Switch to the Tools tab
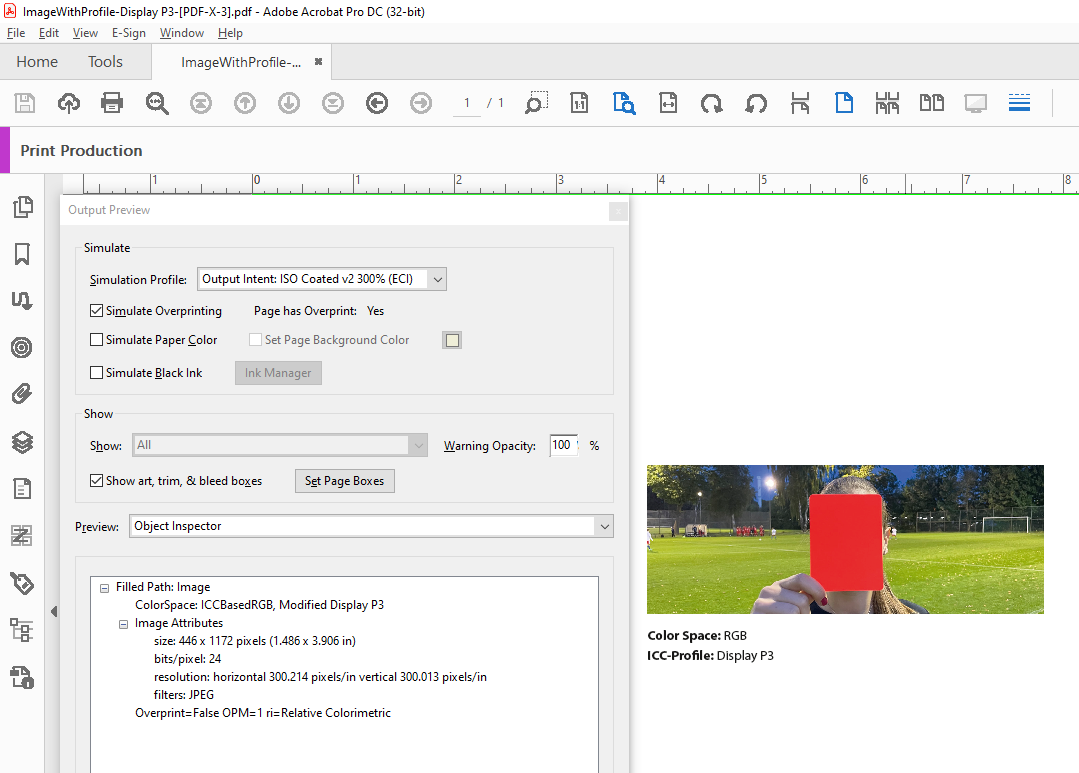 [x=105, y=61]
